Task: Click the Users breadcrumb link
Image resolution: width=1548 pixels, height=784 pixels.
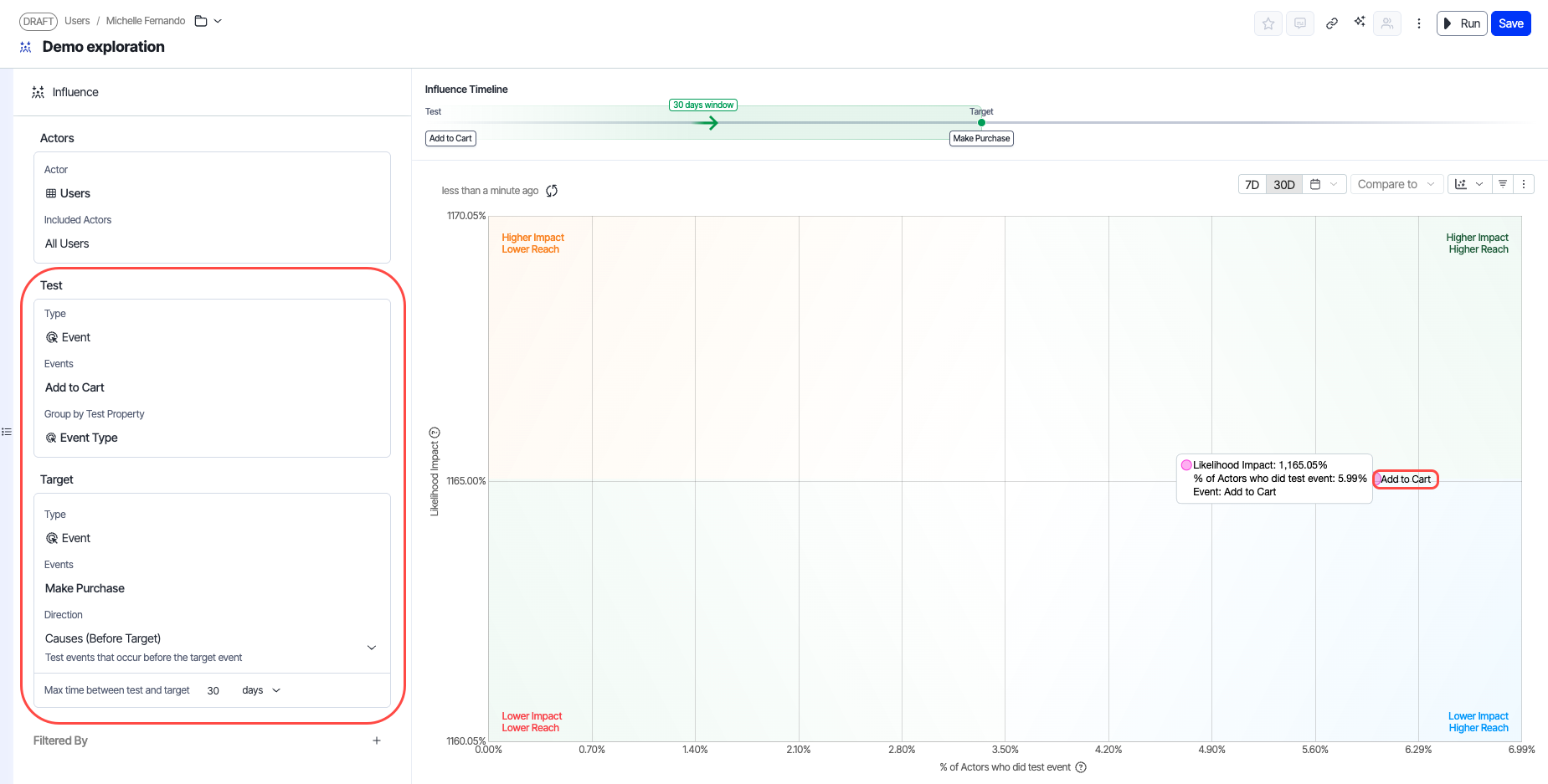Action: [x=77, y=21]
